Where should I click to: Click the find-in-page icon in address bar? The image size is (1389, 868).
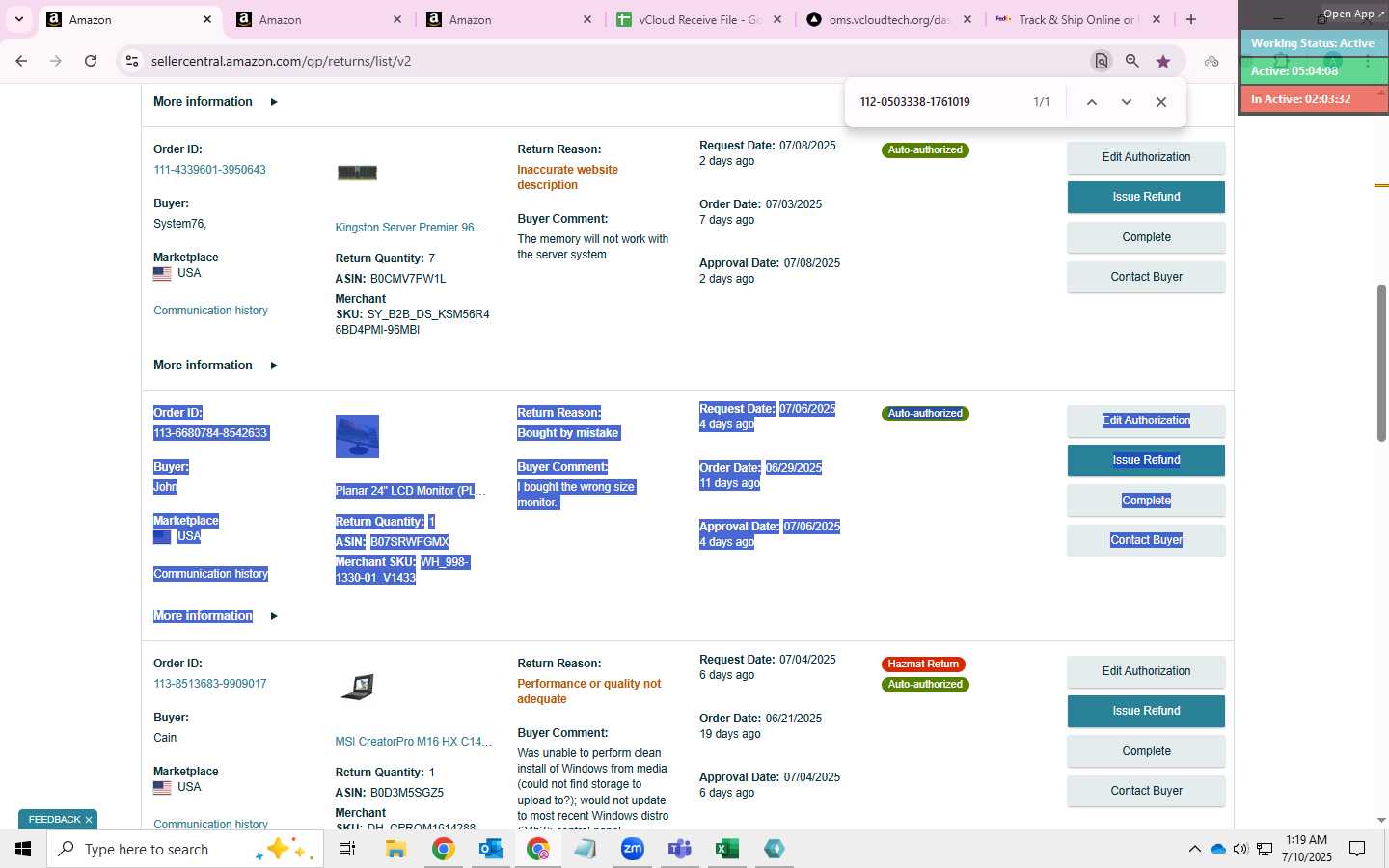pyautogui.click(x=1101, y=61)
